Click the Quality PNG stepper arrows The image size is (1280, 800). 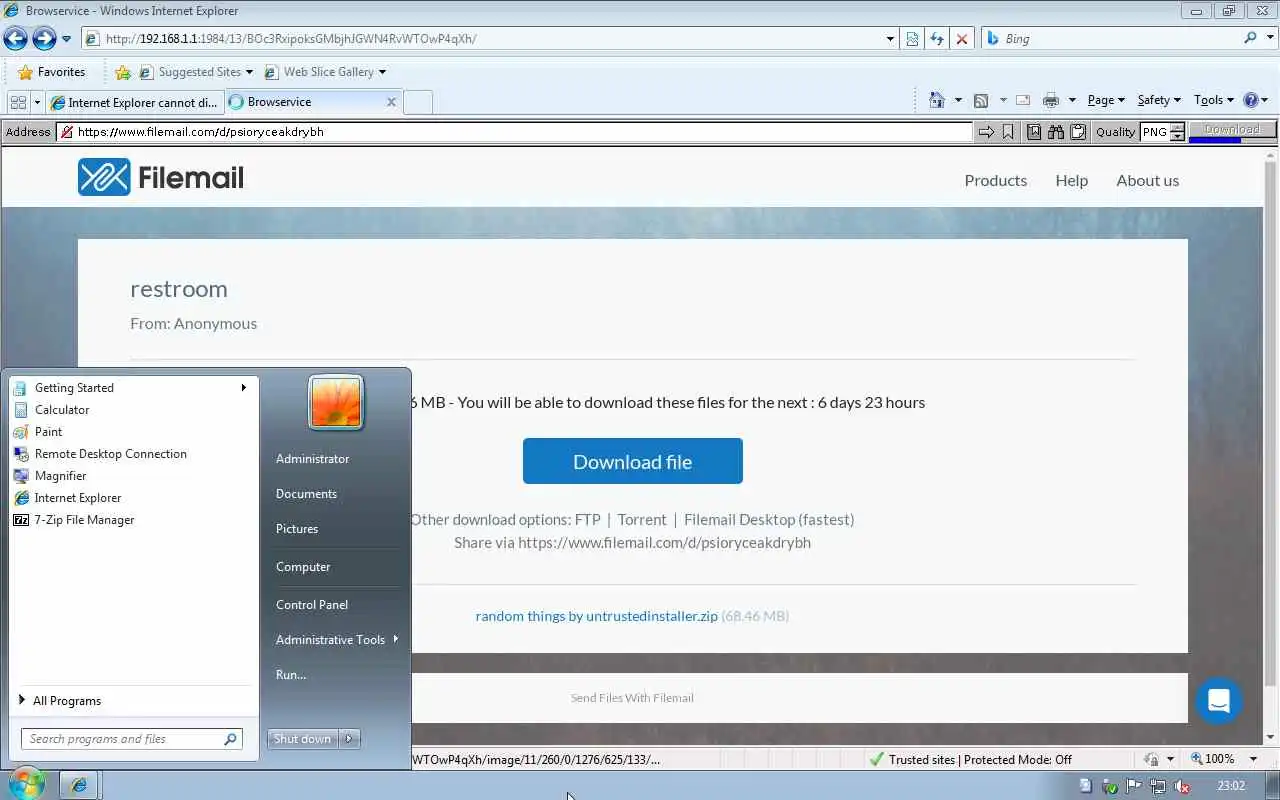1177,132
